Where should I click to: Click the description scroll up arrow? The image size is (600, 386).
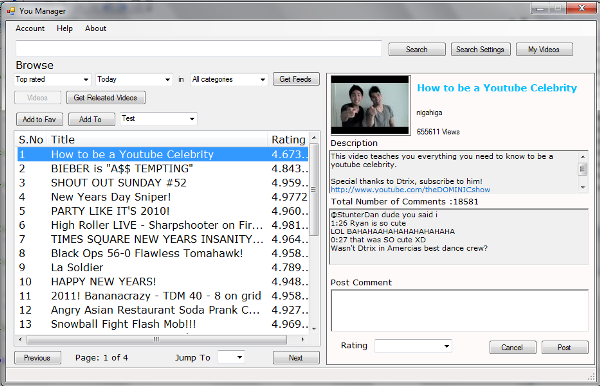(x=583, y=156)
